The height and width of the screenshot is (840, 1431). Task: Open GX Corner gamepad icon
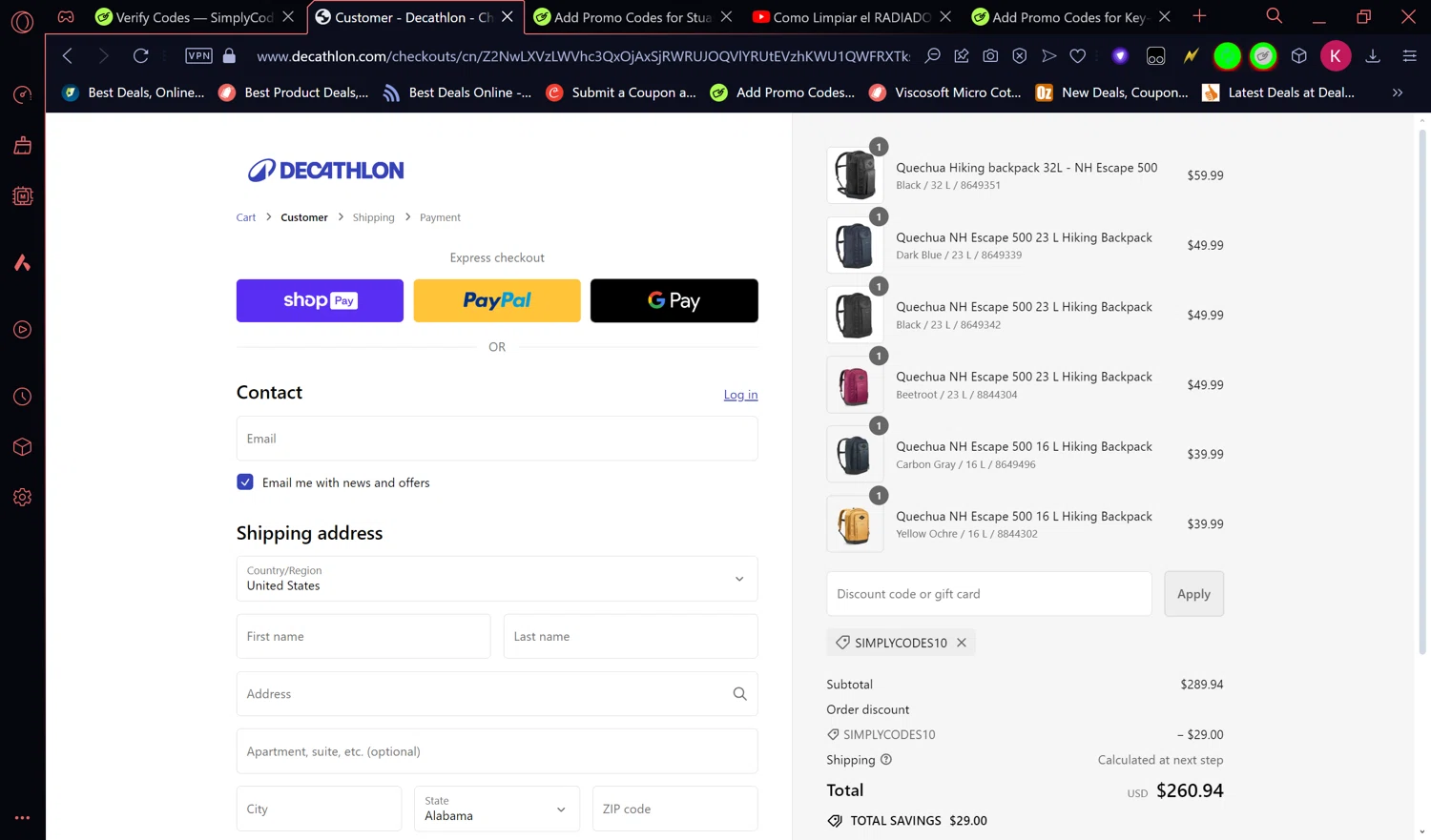(x=66, y=17)
